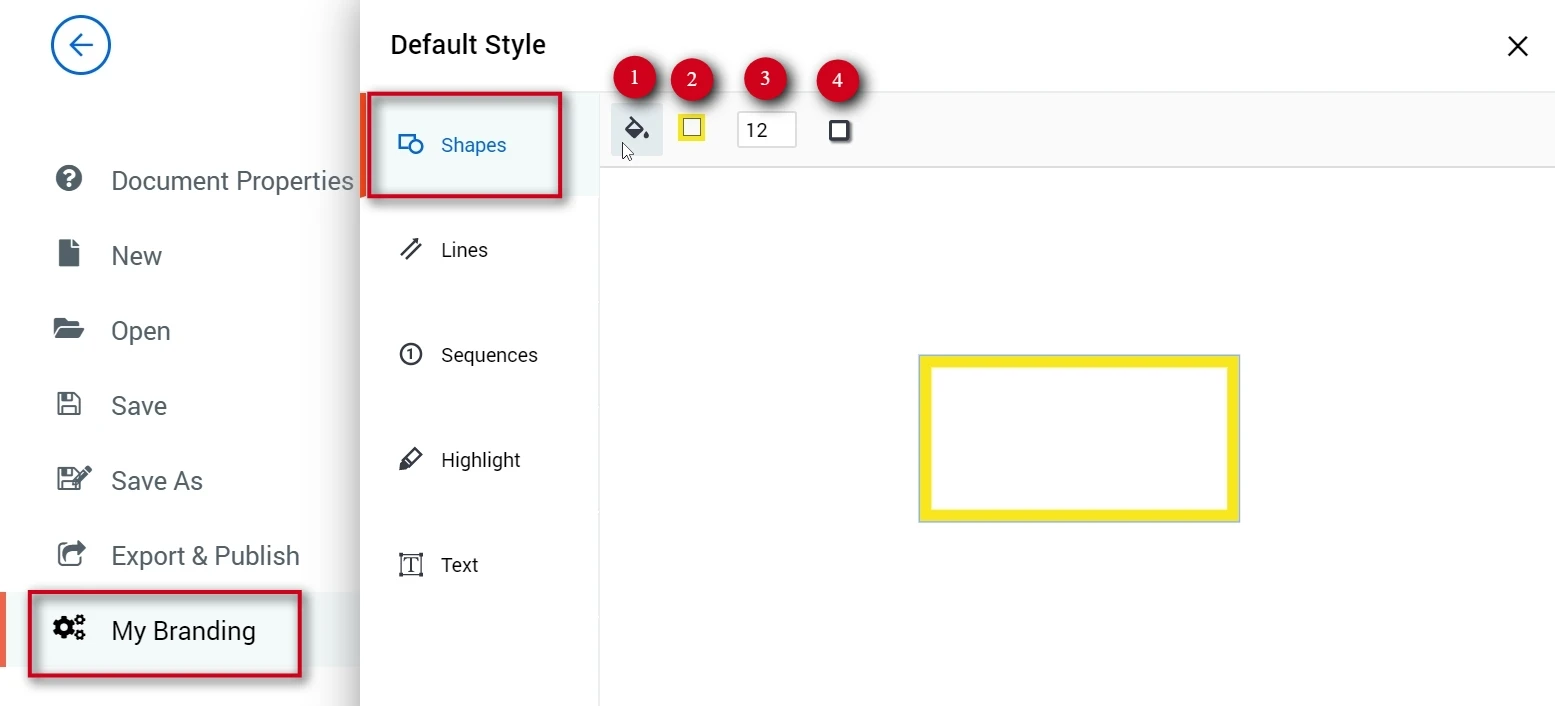Viewport: 1555px width, 706px height.
Task: Pick the yellow border color swatch
Action: click(x=691, y=128)
